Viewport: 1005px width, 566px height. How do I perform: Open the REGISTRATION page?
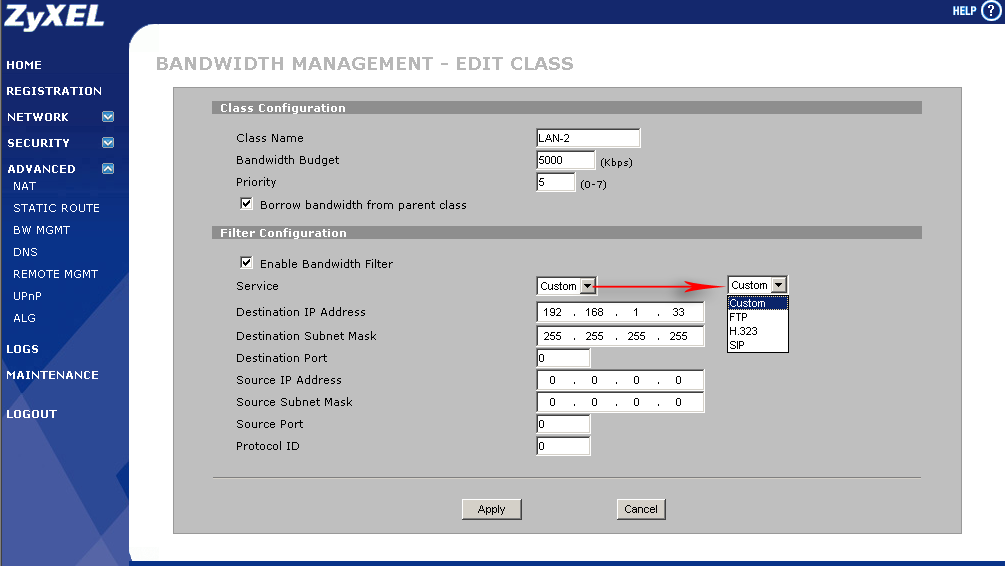pyautogui.click(x=54, y=91)
